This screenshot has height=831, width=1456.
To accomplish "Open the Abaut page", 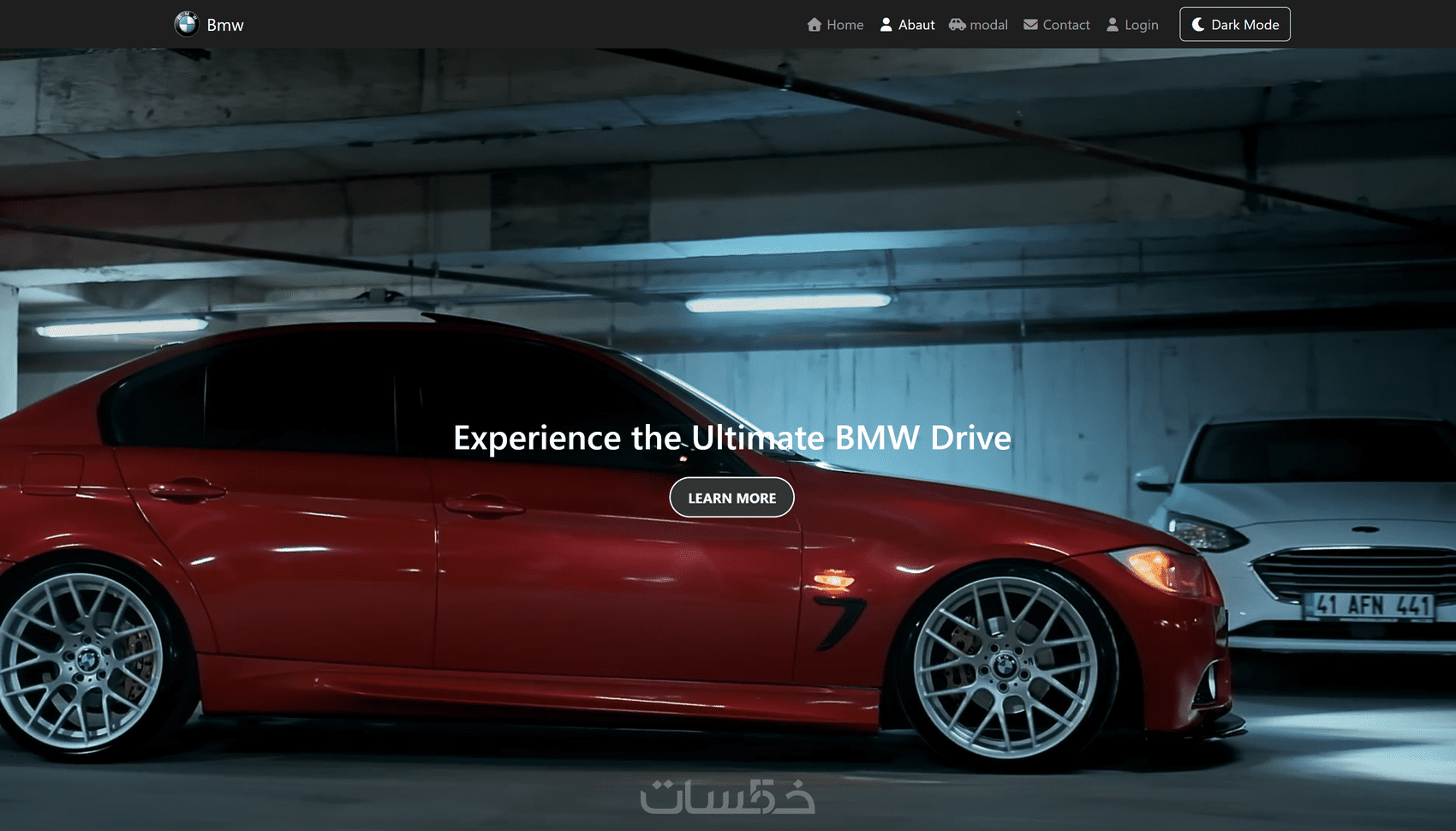I will (908, 25).
